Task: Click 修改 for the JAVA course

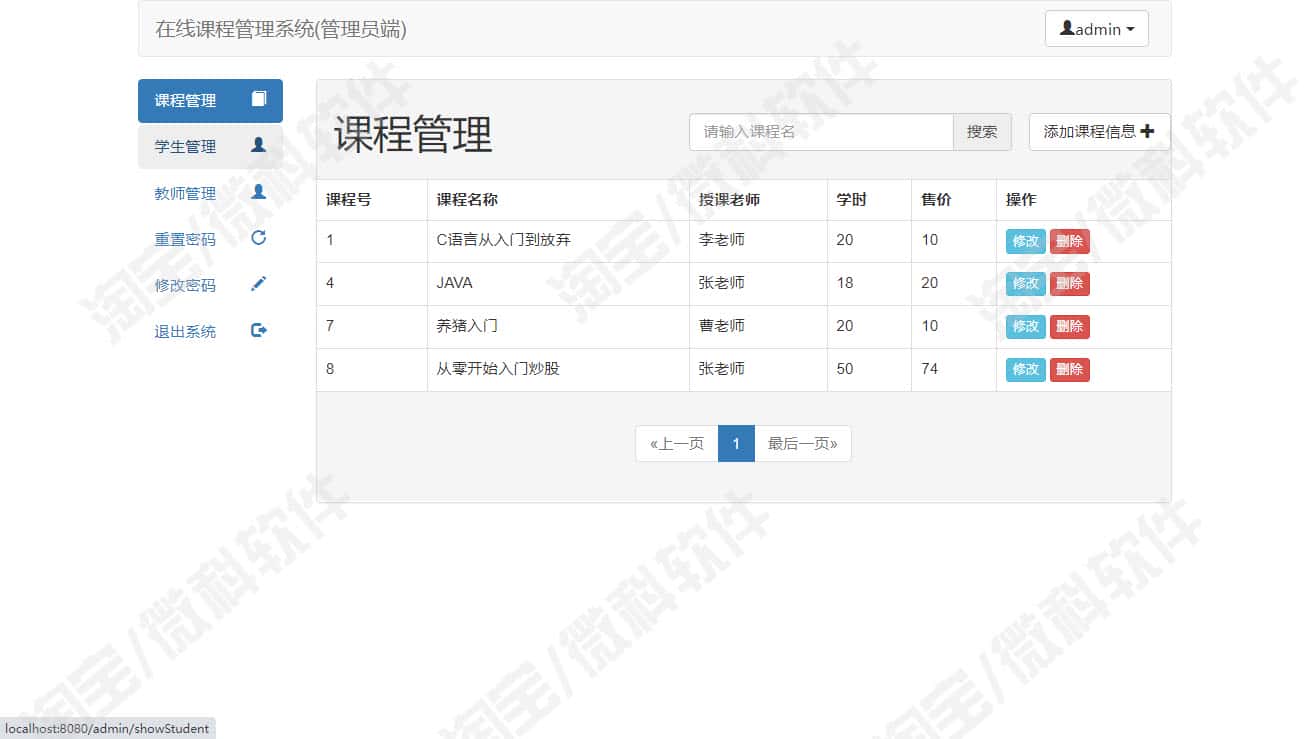Action: pos(1025,284)
